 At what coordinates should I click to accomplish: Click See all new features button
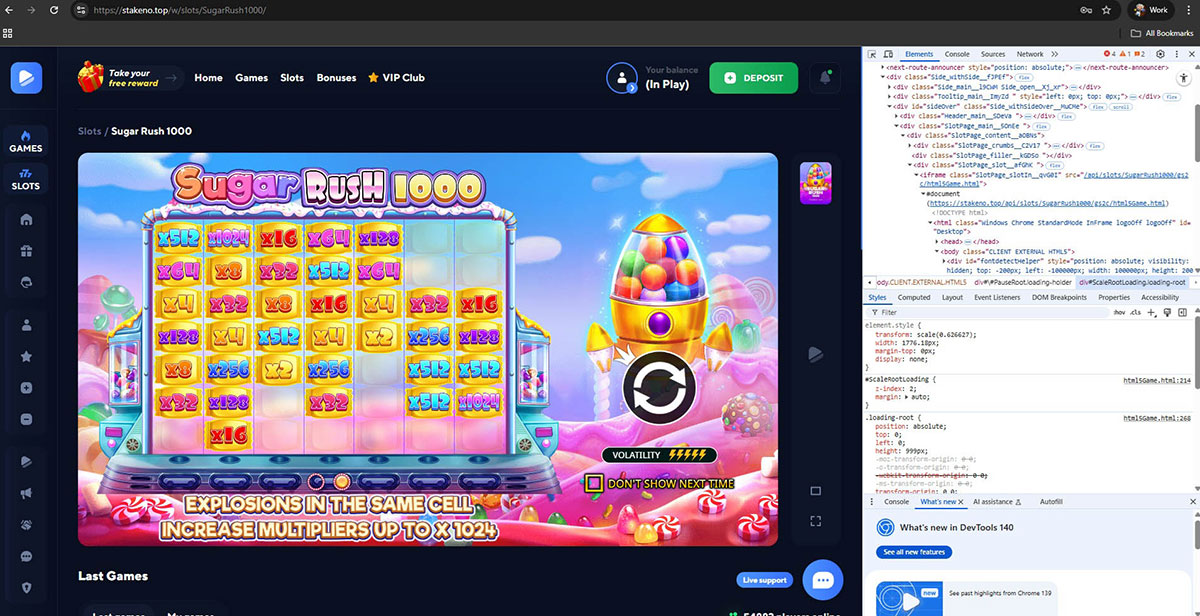(912, 552)
